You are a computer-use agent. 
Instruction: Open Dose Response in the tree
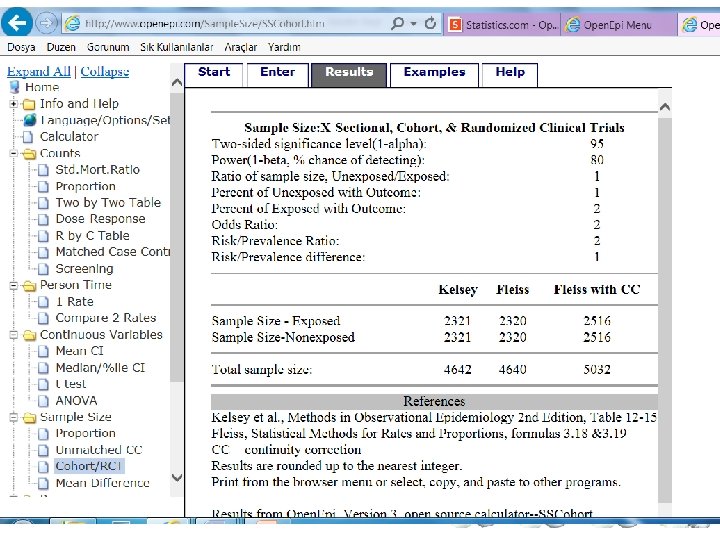pos(100,219)
